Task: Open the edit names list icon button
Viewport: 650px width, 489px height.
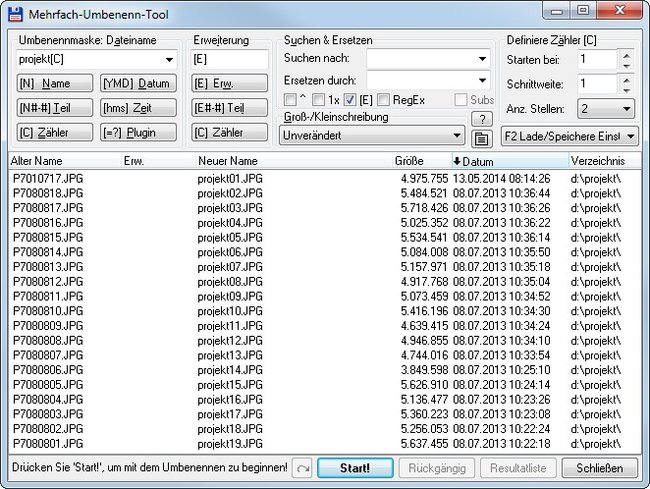Action: [482, 139]
